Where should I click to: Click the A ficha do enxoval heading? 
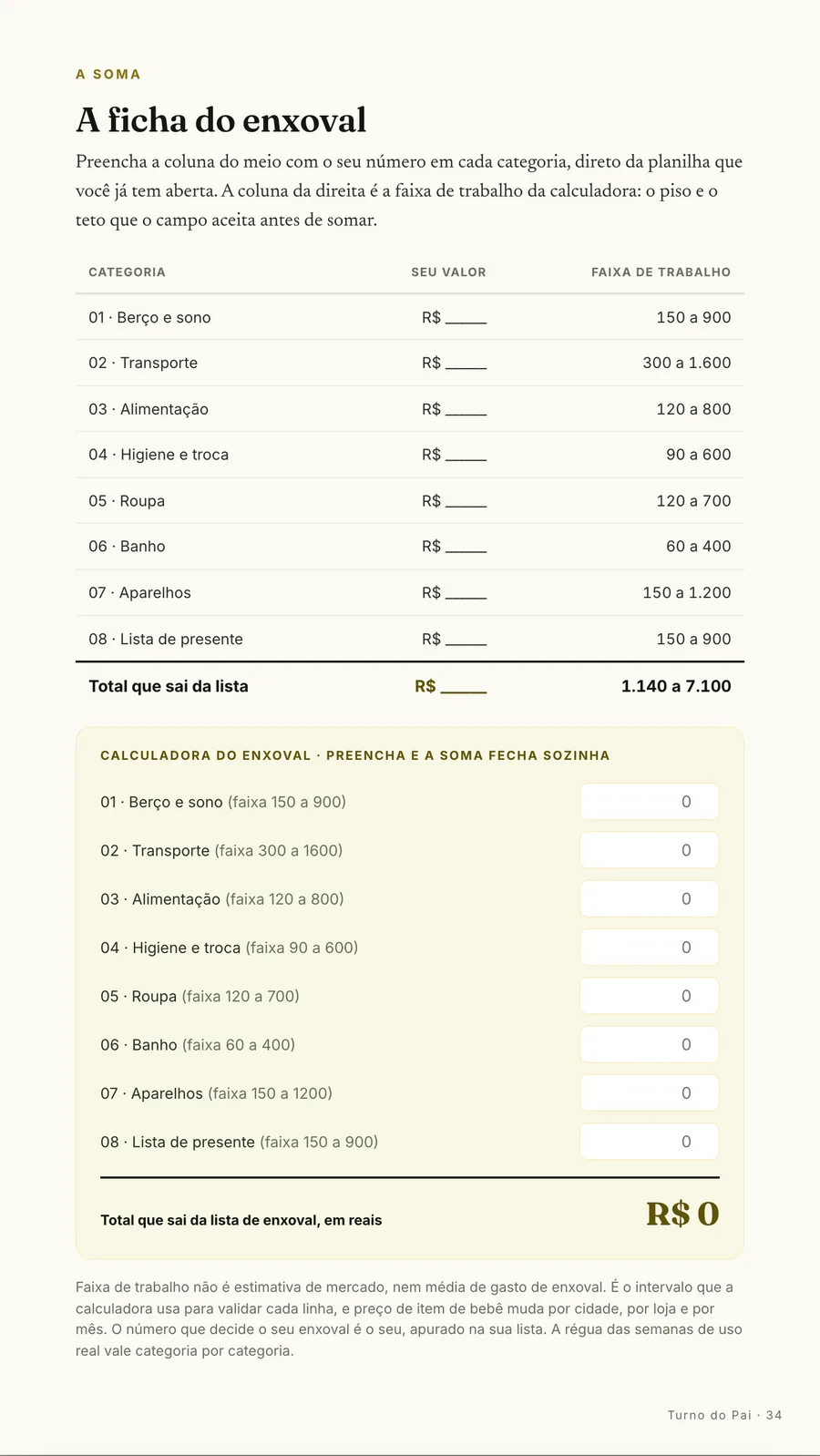click(x=221, y=120)
